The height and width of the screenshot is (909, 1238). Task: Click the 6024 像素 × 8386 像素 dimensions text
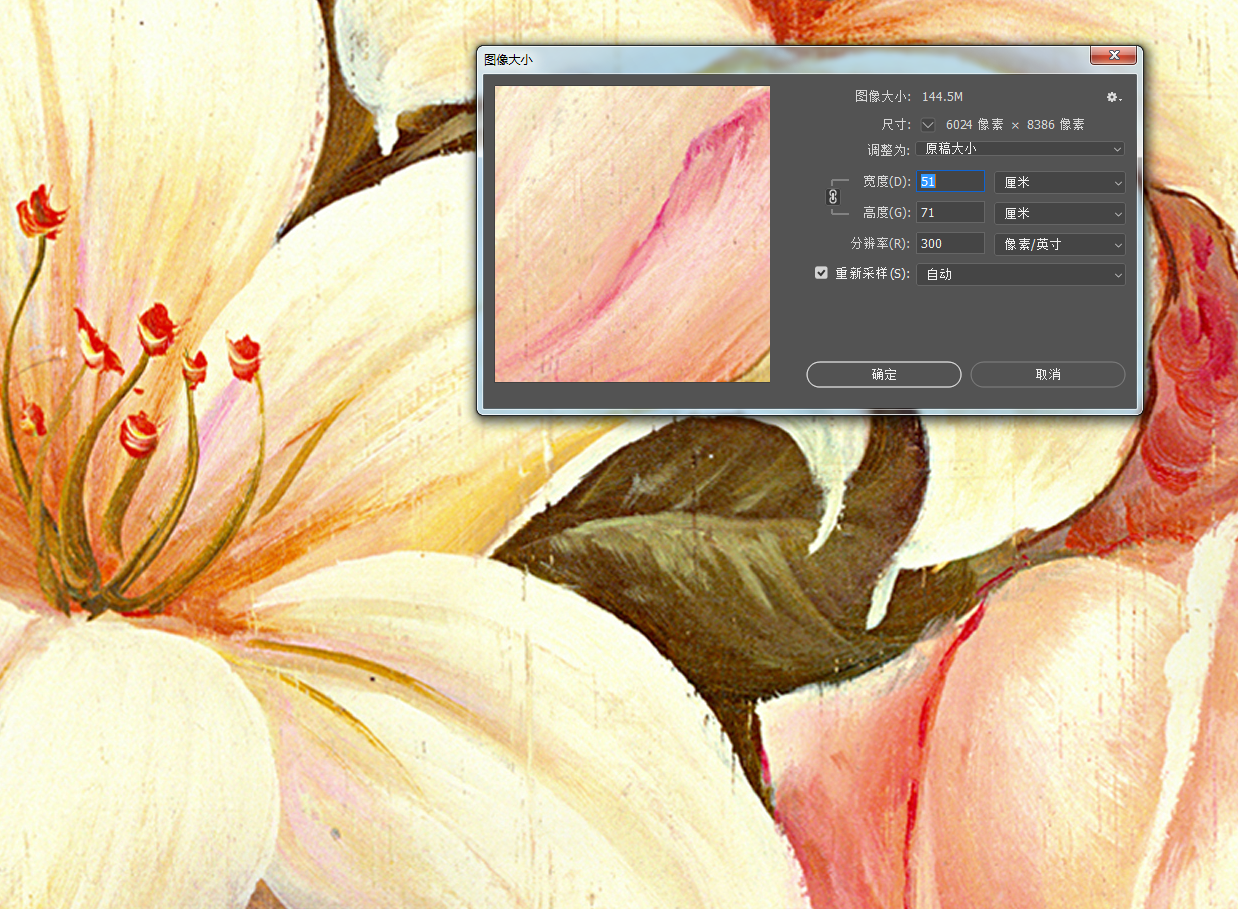(1015, 125)
